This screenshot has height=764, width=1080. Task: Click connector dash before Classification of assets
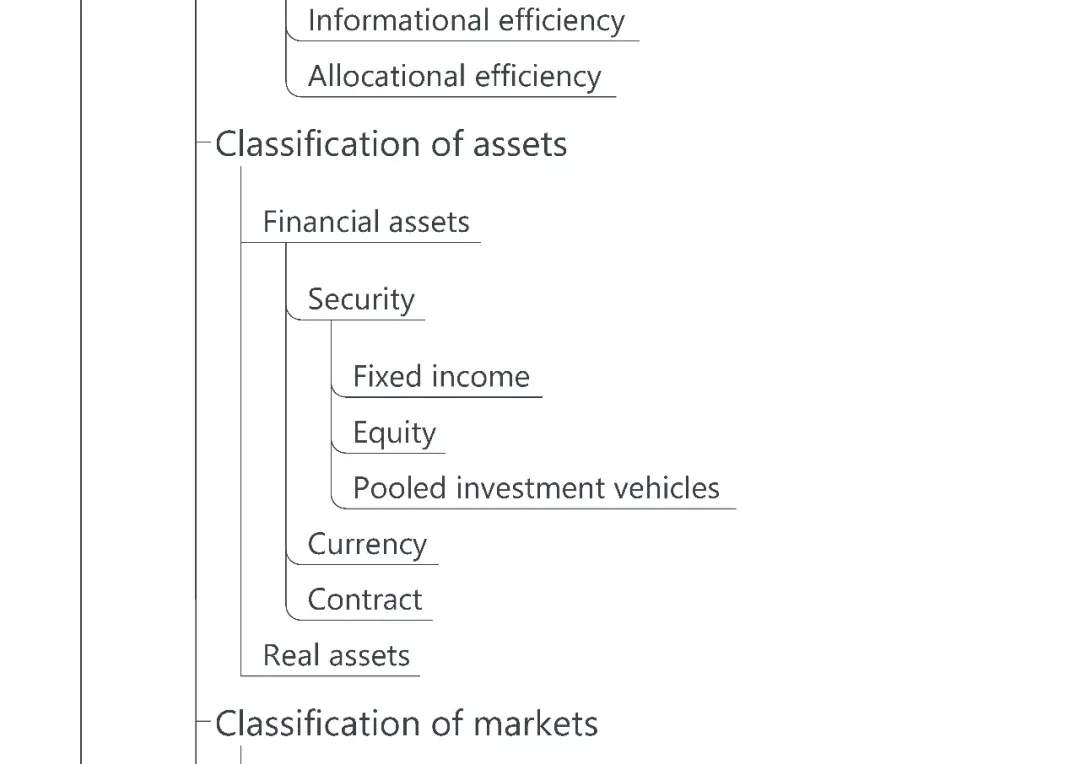click(x=205, y=142)
